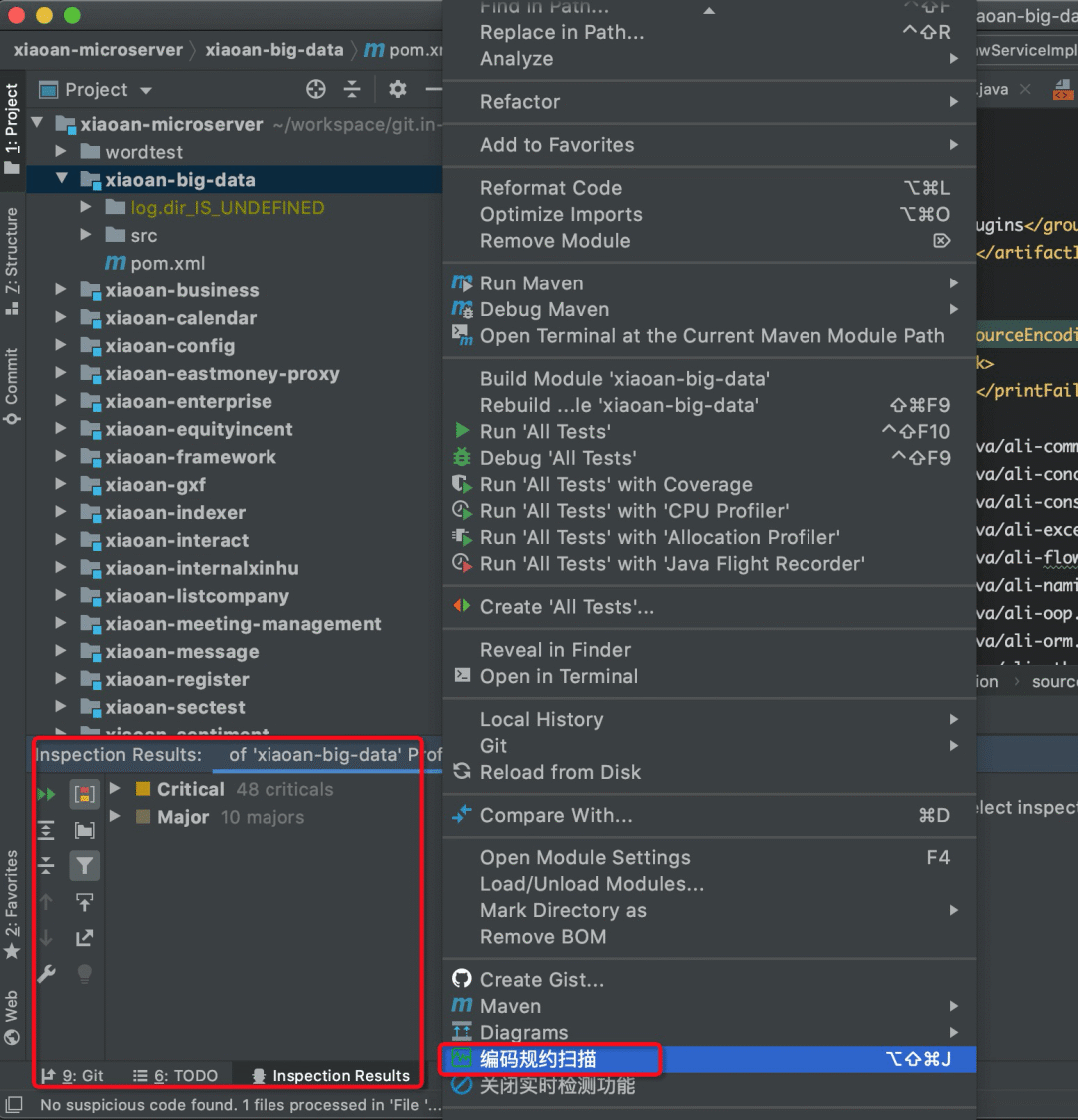Click expand all icon in Inspection Results
The image size is (1078, 1120).
(47, 830)
